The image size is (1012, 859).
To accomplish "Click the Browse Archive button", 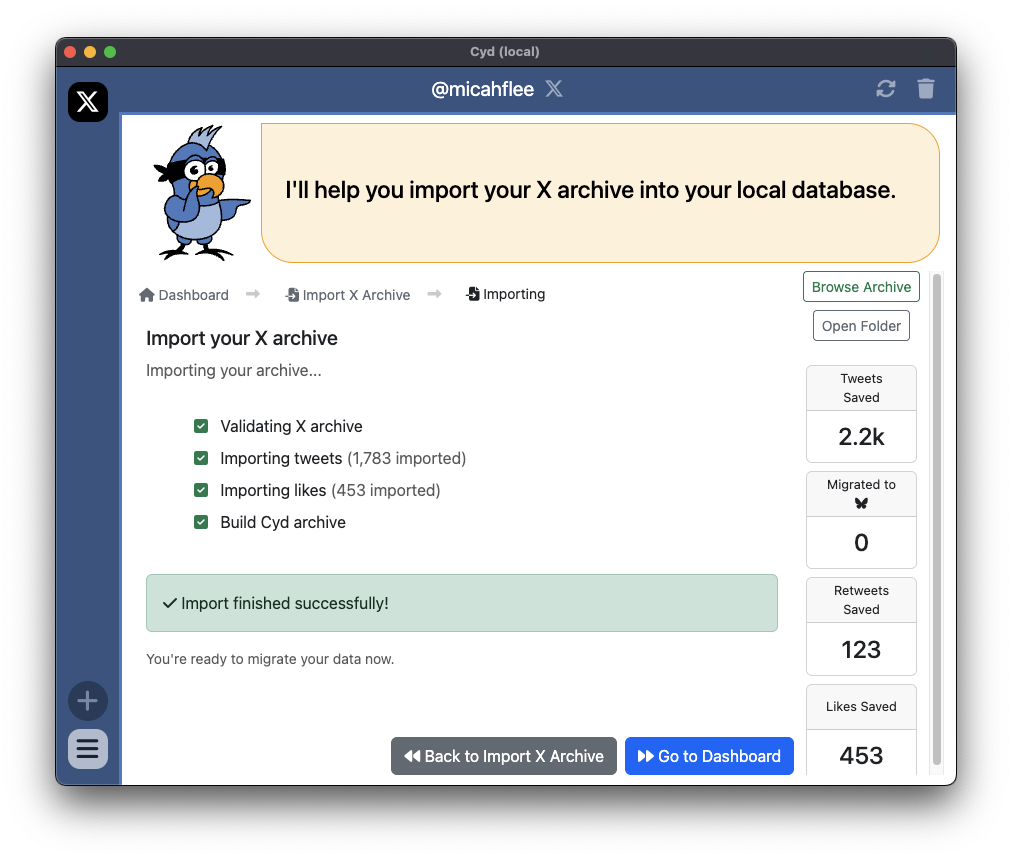I will point(861,287).
